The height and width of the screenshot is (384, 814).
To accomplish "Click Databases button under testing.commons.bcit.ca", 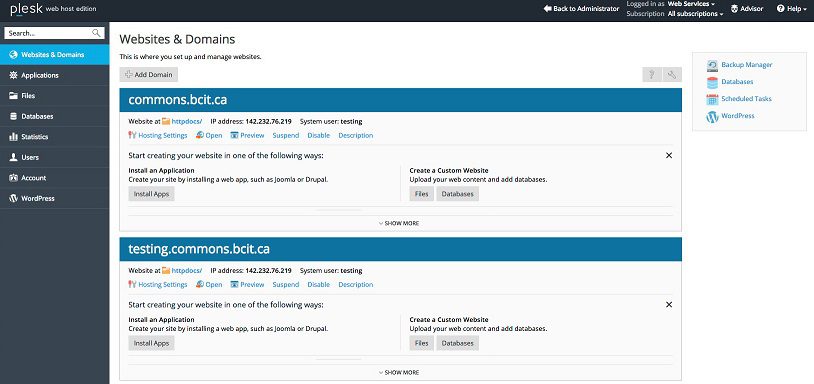I will pyautogui.click(x=457, y=343).
